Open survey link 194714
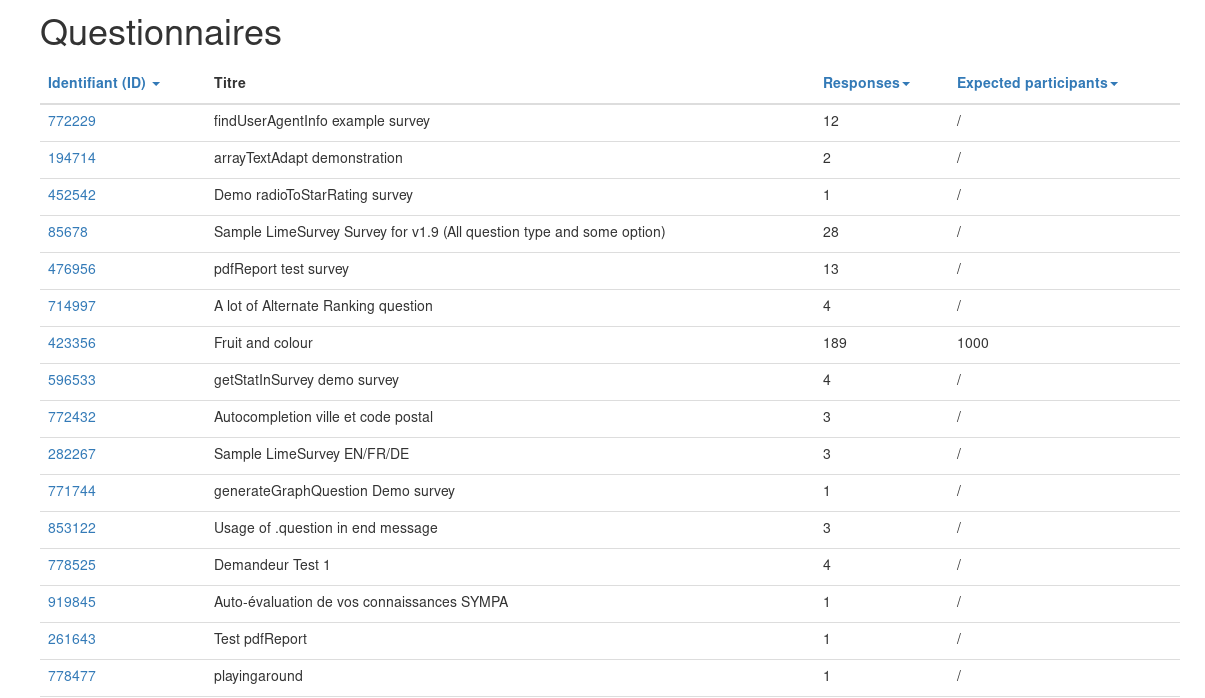The image size is (1205, 698). [72, 158]
